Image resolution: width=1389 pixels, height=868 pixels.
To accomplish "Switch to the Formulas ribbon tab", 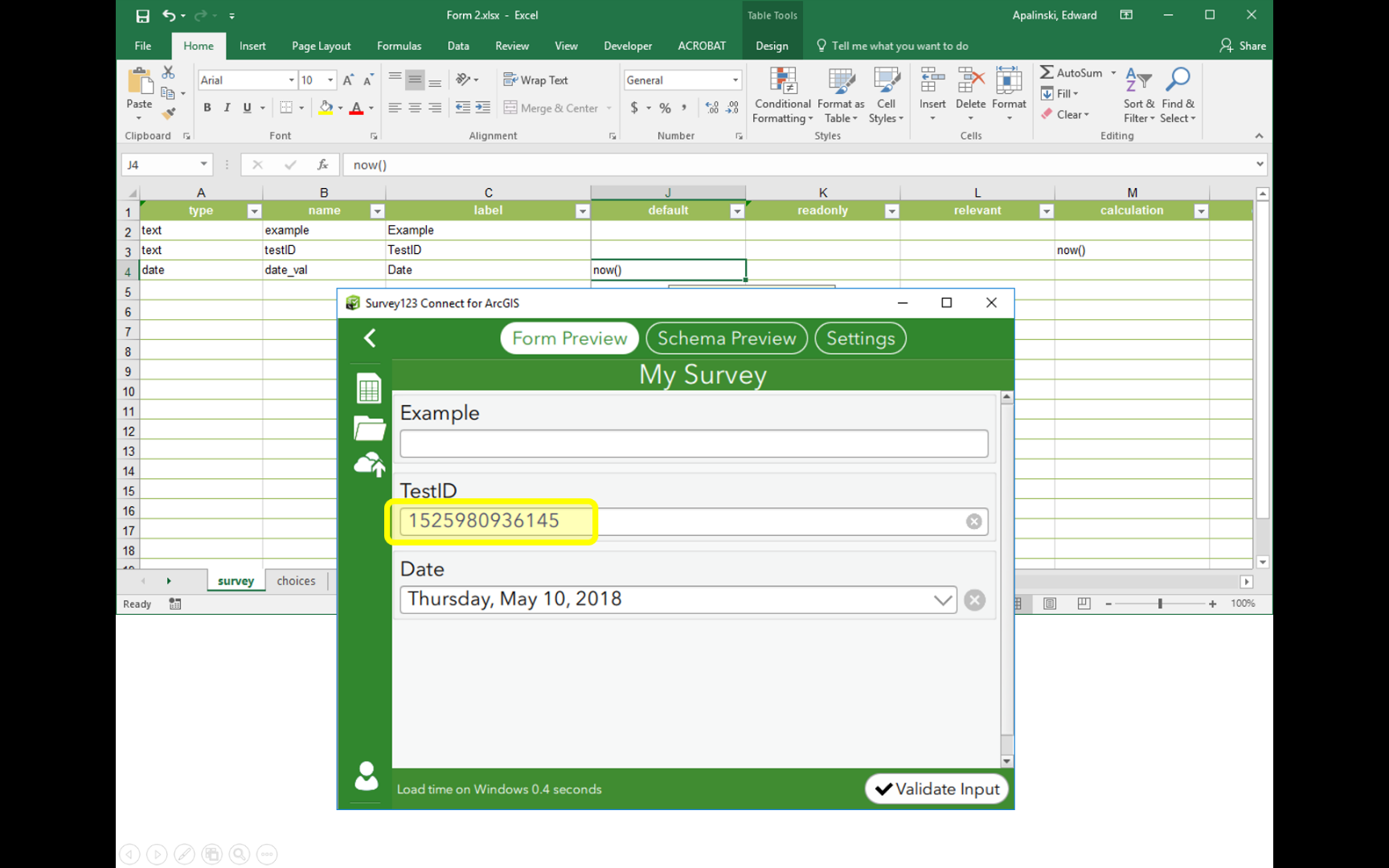I will point(399,46).
